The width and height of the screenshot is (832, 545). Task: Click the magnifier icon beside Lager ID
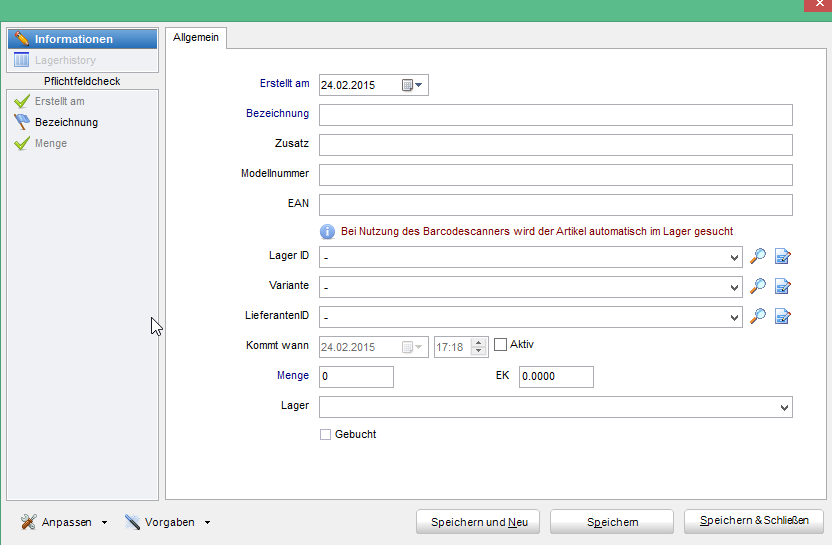coord(758,257)
